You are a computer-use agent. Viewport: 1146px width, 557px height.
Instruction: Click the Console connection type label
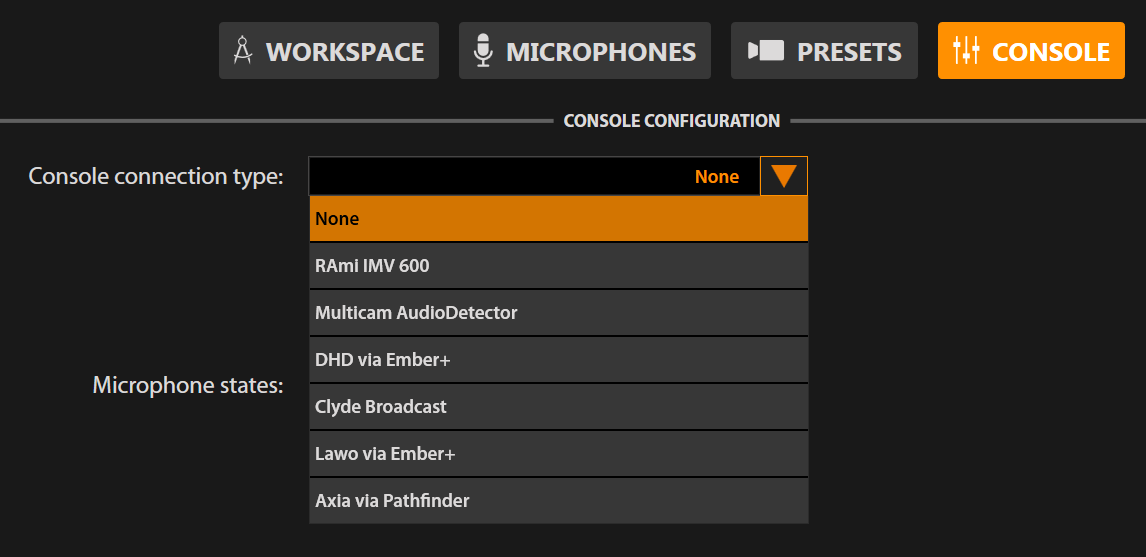[x=156, y=177]
